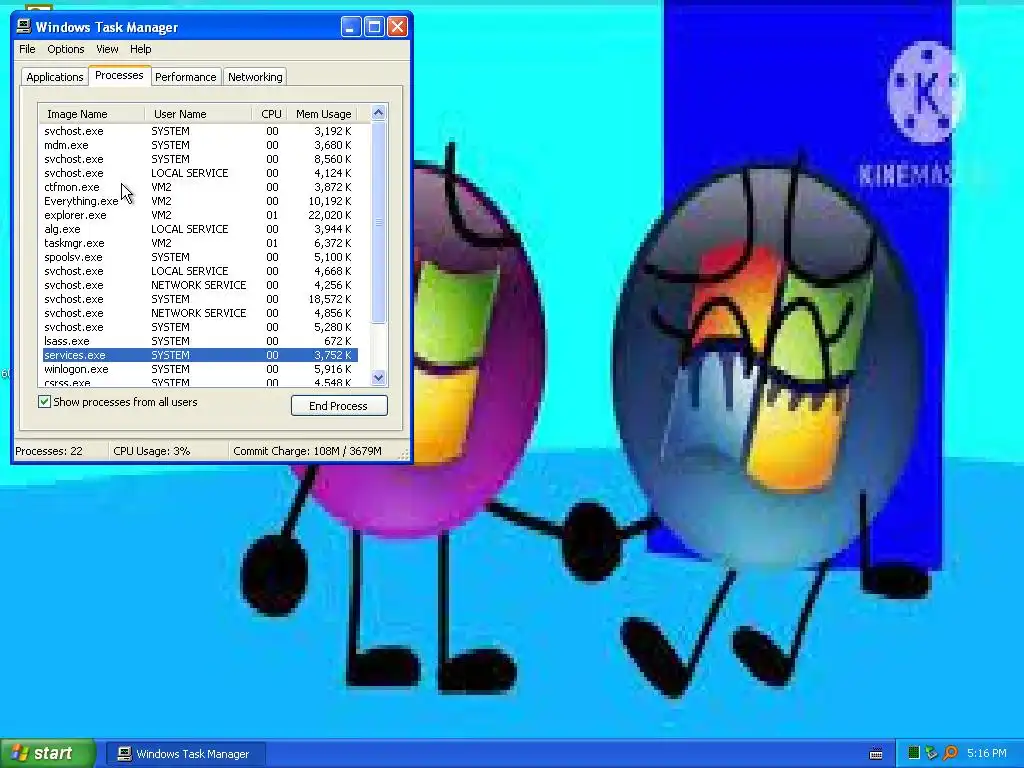Open the File menu
The width and height of the screenshot is (1024, 768).
pos(27,49)
